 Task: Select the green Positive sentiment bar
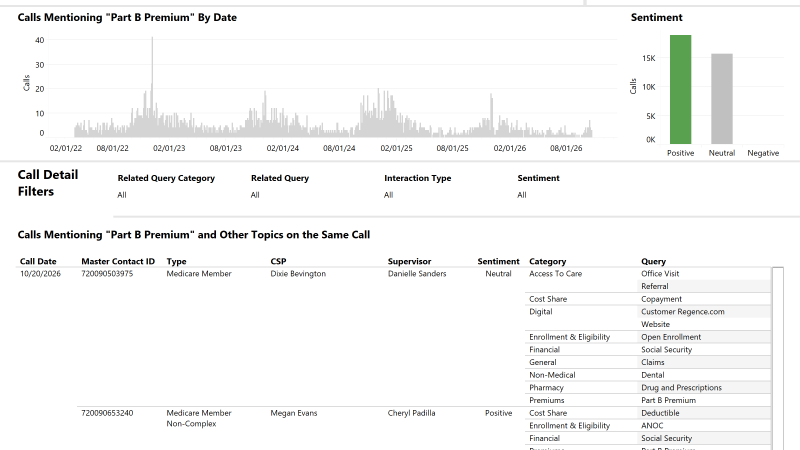tap(681, 89)
